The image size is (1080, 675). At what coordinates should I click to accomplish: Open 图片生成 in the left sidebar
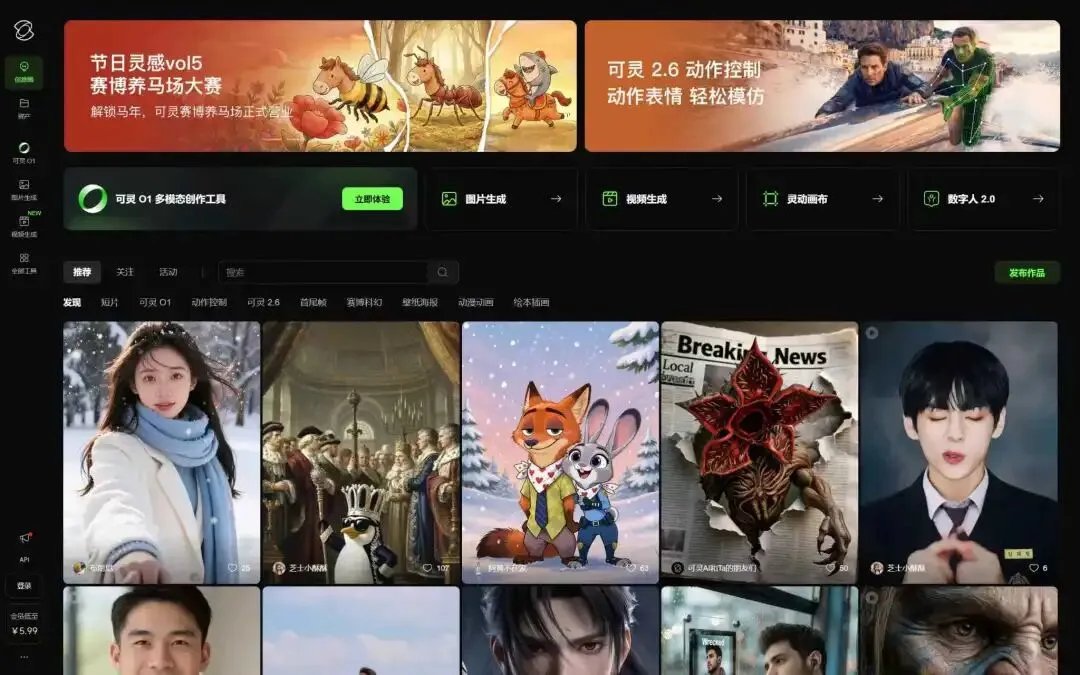click(x=24, y=189)
